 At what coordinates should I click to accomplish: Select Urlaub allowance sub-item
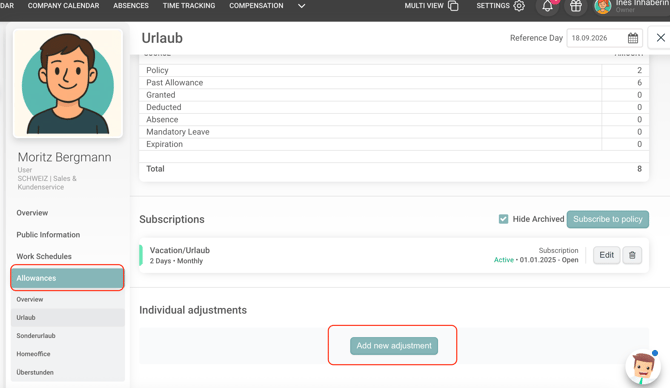pyautogui.click(x=68, y=317)
